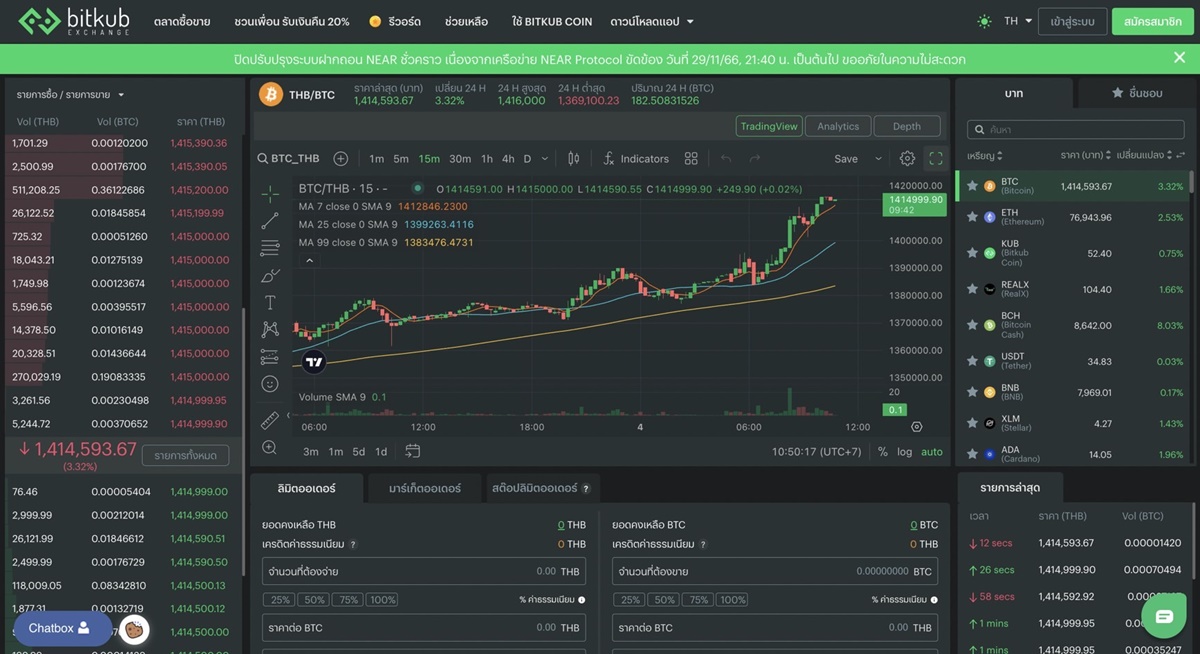
Task: Search symbol BTC_THB in chart toolbar
Action: pos(288,159)
